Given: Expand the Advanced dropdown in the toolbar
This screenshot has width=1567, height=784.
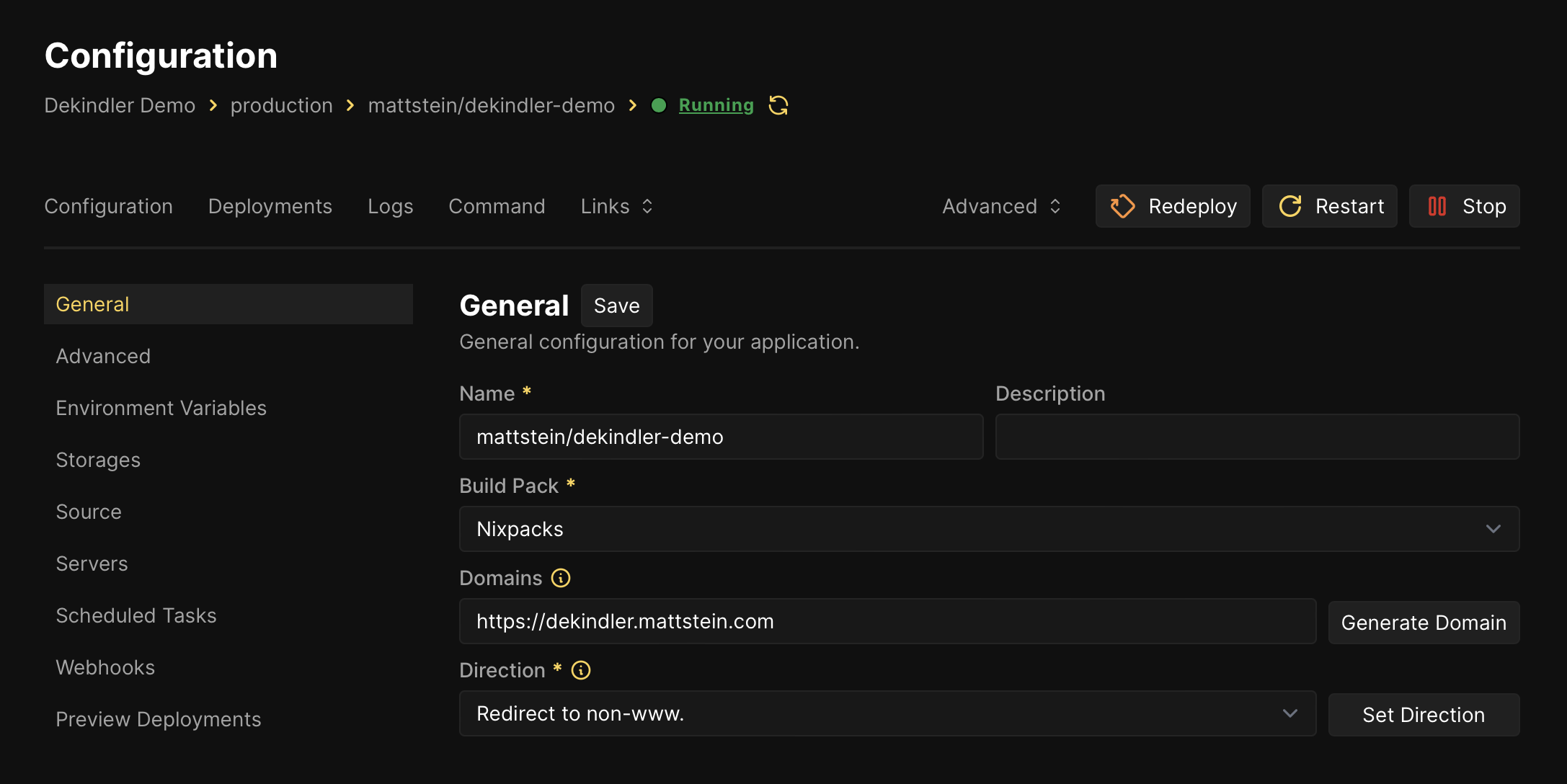Looking at the screenshot, I should pyautogui.click(x=1001, y=206).
